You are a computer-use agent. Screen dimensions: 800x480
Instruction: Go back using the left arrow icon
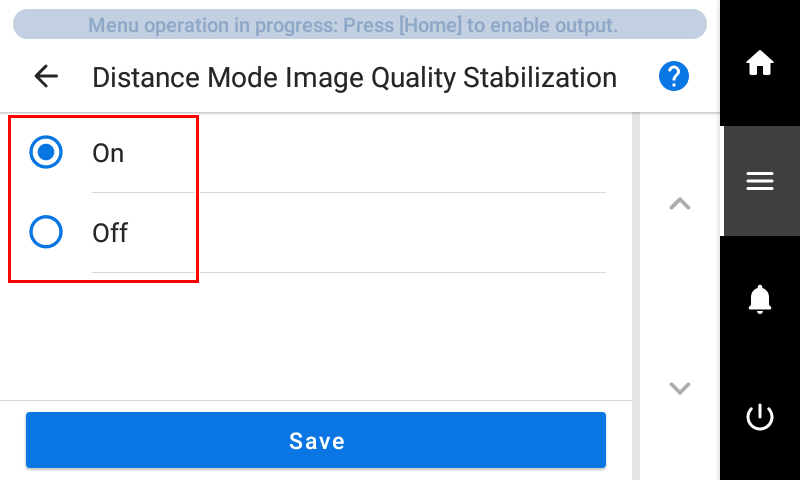click(46, 77)
